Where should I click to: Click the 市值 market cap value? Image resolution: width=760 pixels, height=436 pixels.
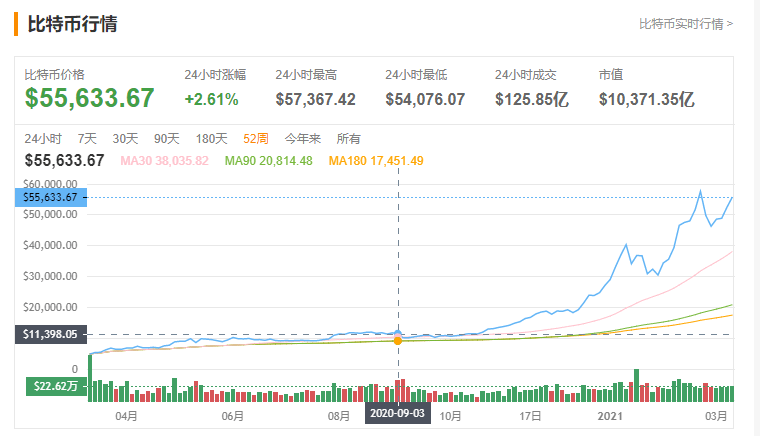pyautogui.click(x=646, y=99)
